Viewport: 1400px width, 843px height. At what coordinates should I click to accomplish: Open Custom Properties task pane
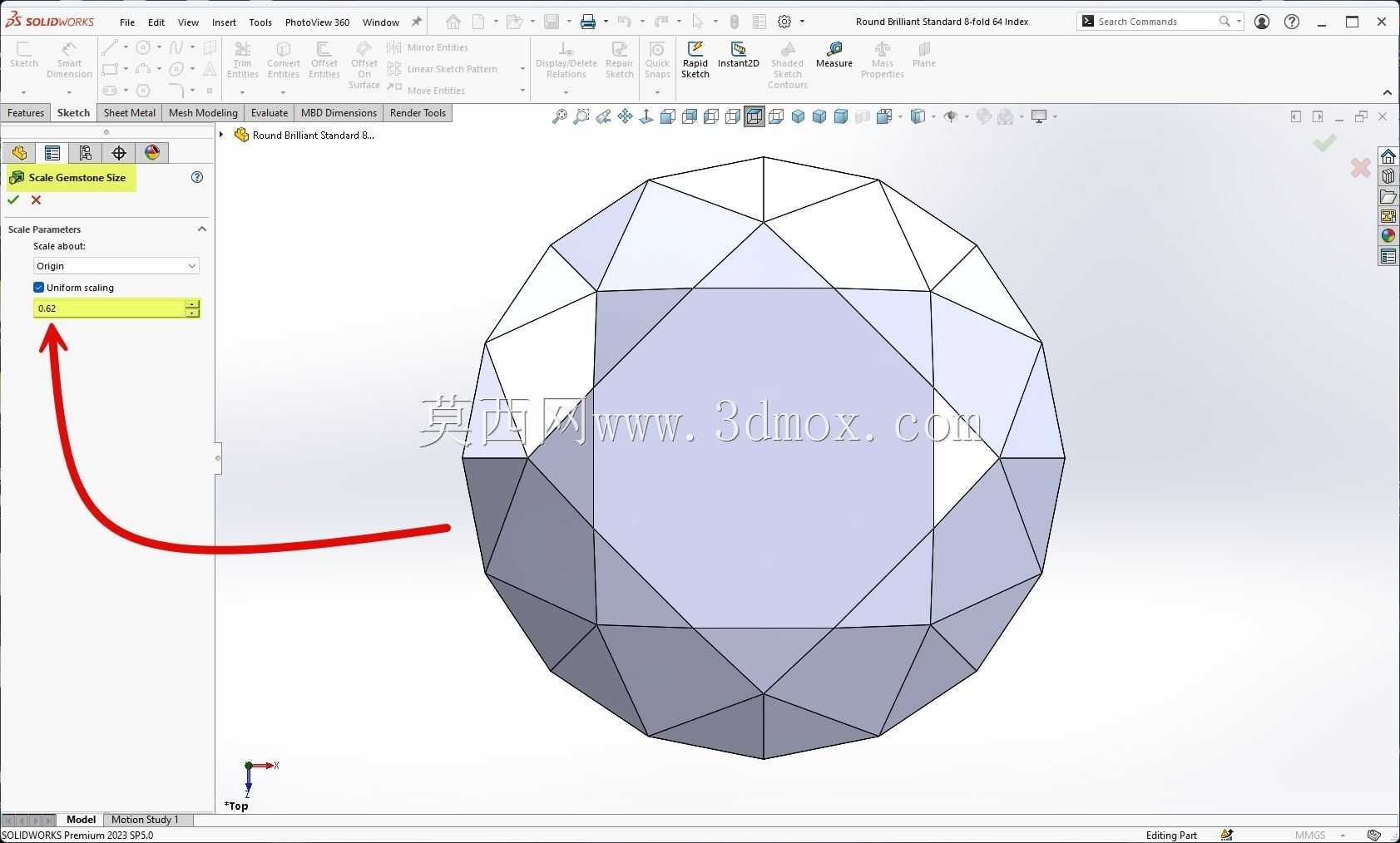1388,256
